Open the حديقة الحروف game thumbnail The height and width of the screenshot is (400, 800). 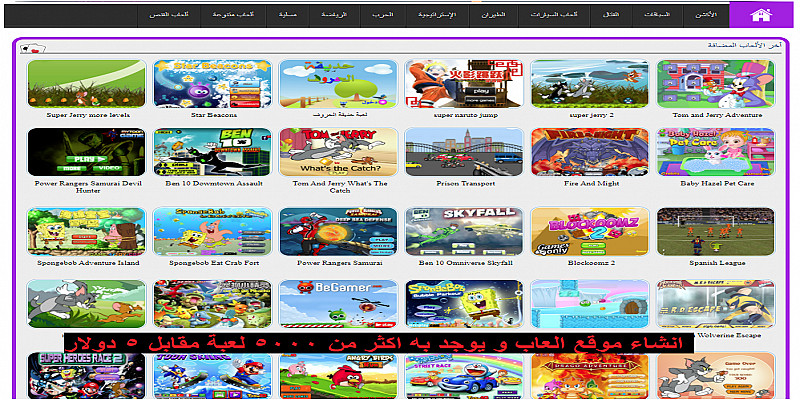338,84
